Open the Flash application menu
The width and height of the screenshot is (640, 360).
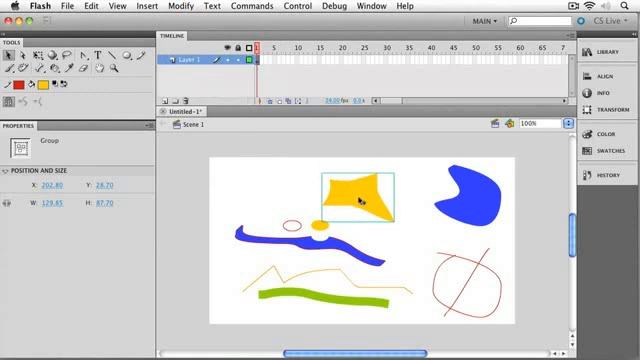[x=40, y=6]
